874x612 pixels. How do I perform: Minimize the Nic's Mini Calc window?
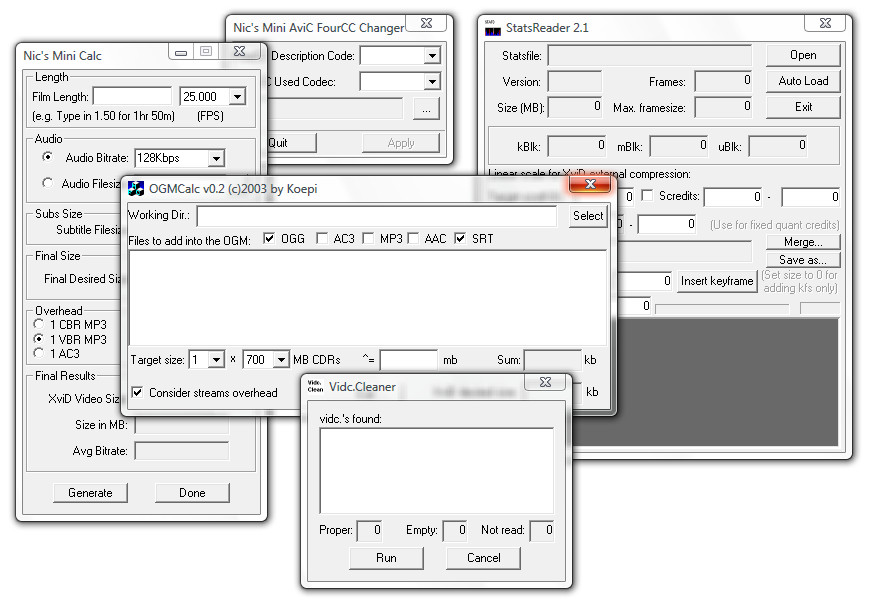click(x=181, y=52)
